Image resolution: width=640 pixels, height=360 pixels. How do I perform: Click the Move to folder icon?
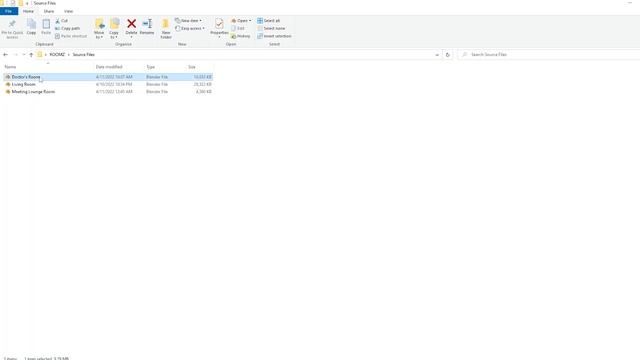[99, 24]
